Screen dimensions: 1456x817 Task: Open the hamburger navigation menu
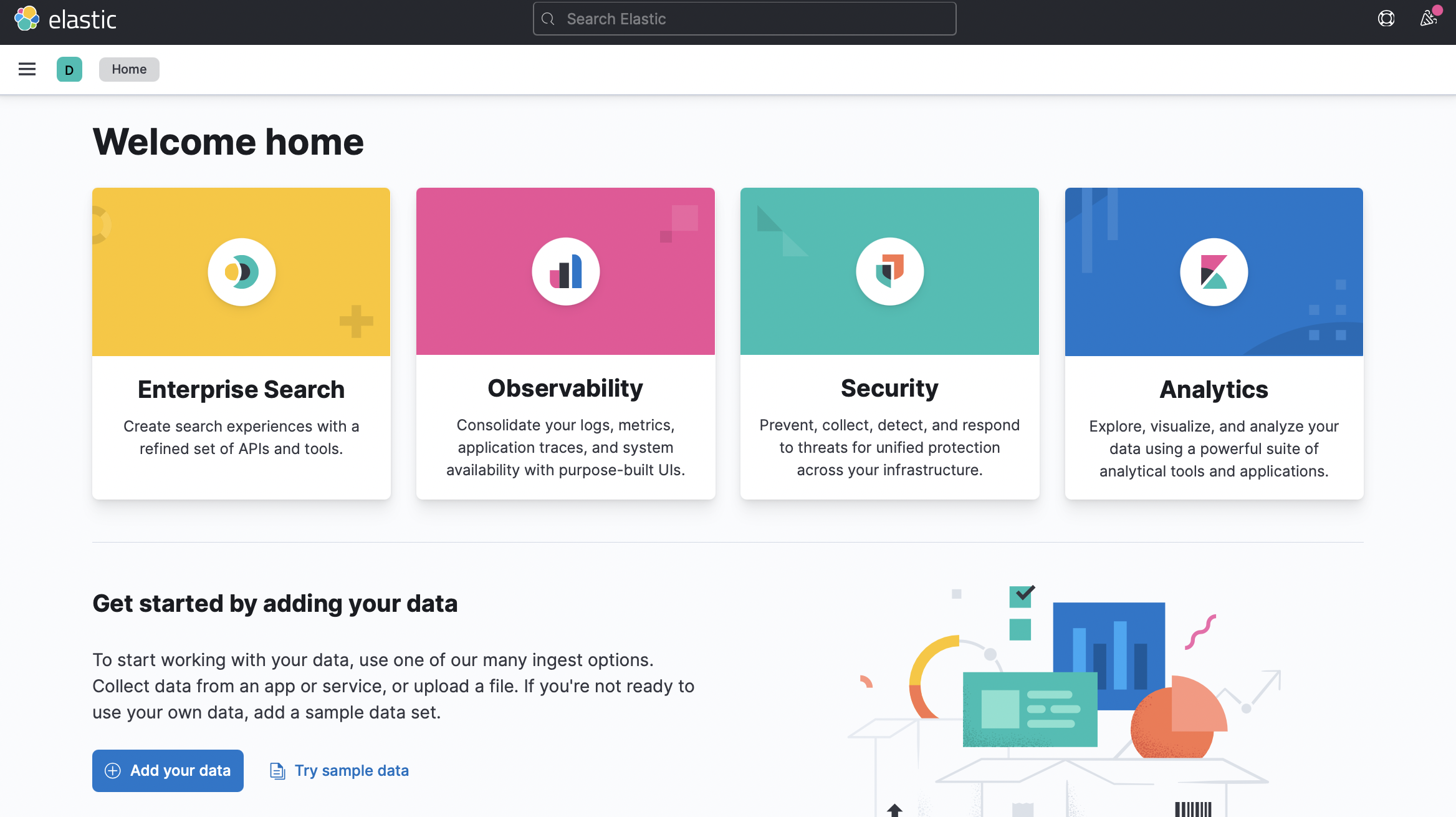27,69
